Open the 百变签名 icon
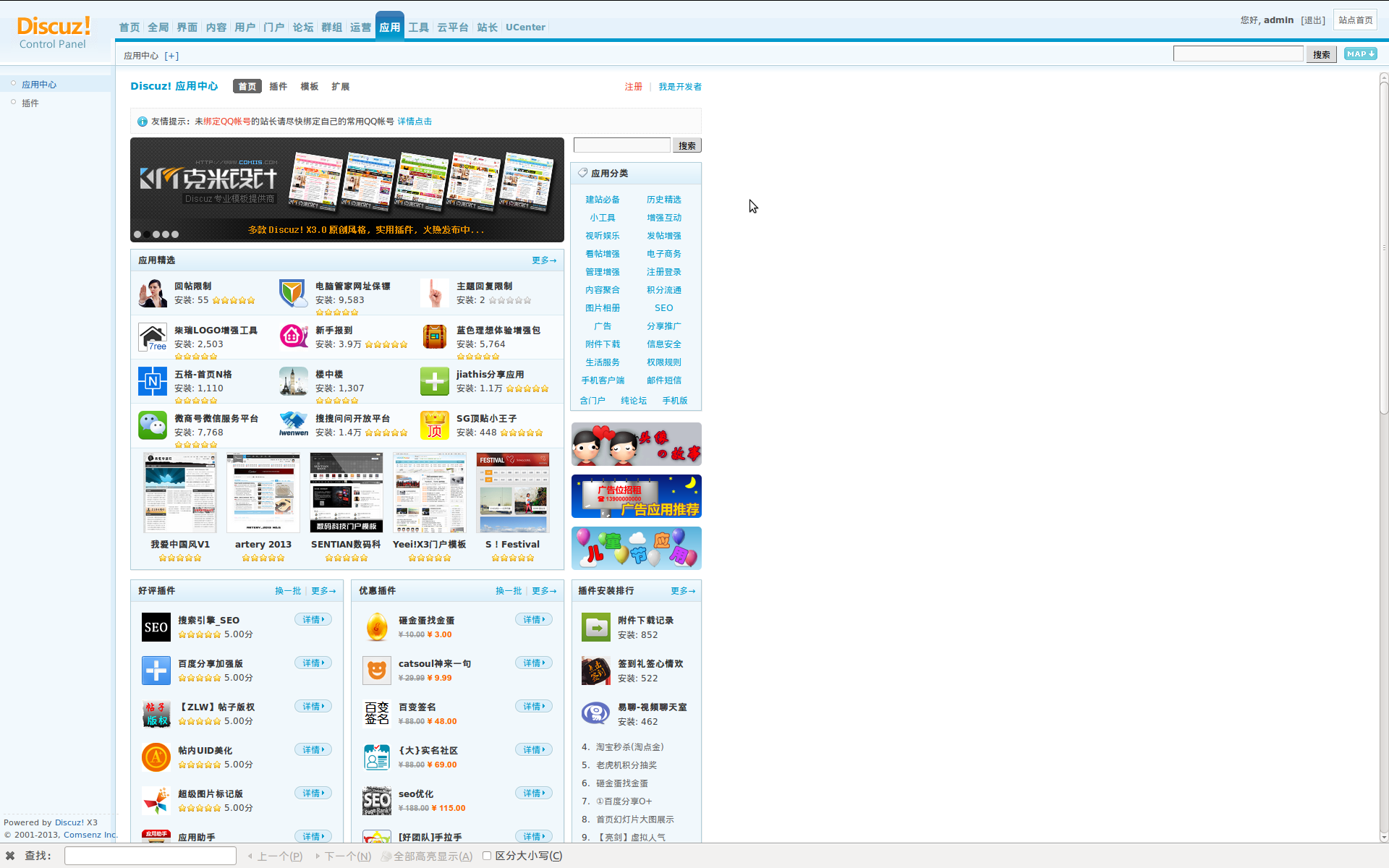This screenshot has width=1389, height=868. (377, 714)
